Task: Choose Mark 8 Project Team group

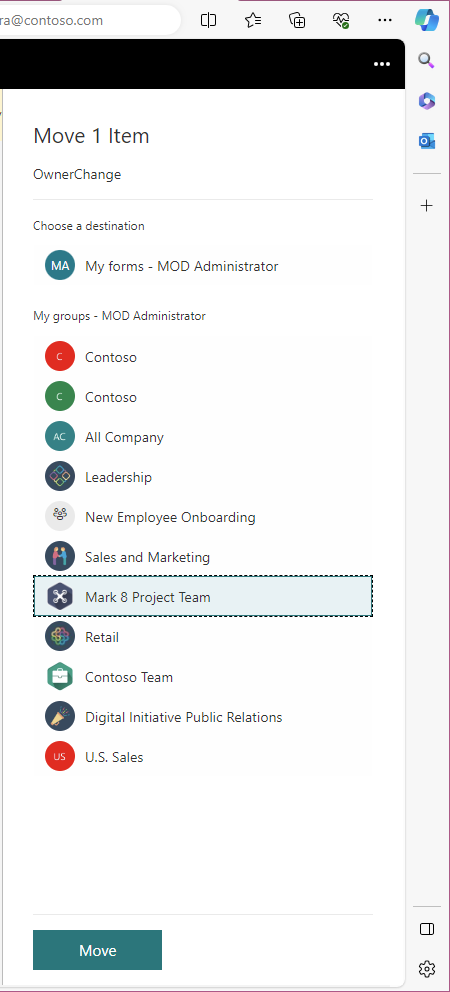Action: [203, 596]
